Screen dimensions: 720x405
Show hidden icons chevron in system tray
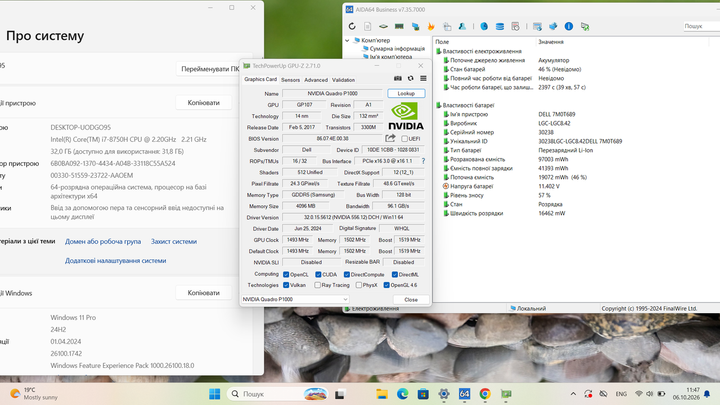point(573,394)
